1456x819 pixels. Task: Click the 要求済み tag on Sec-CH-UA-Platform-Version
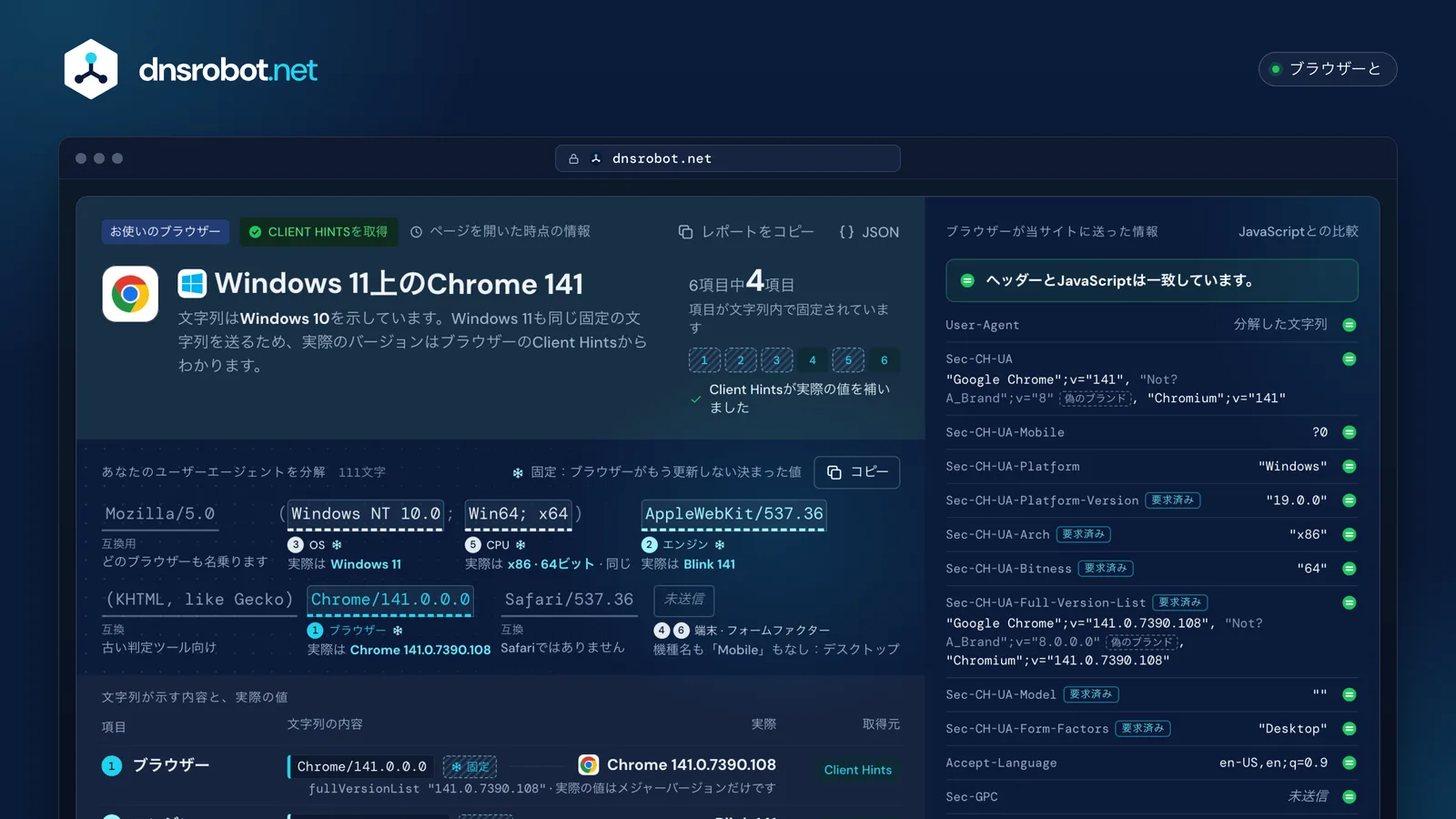coord(1172,500)
